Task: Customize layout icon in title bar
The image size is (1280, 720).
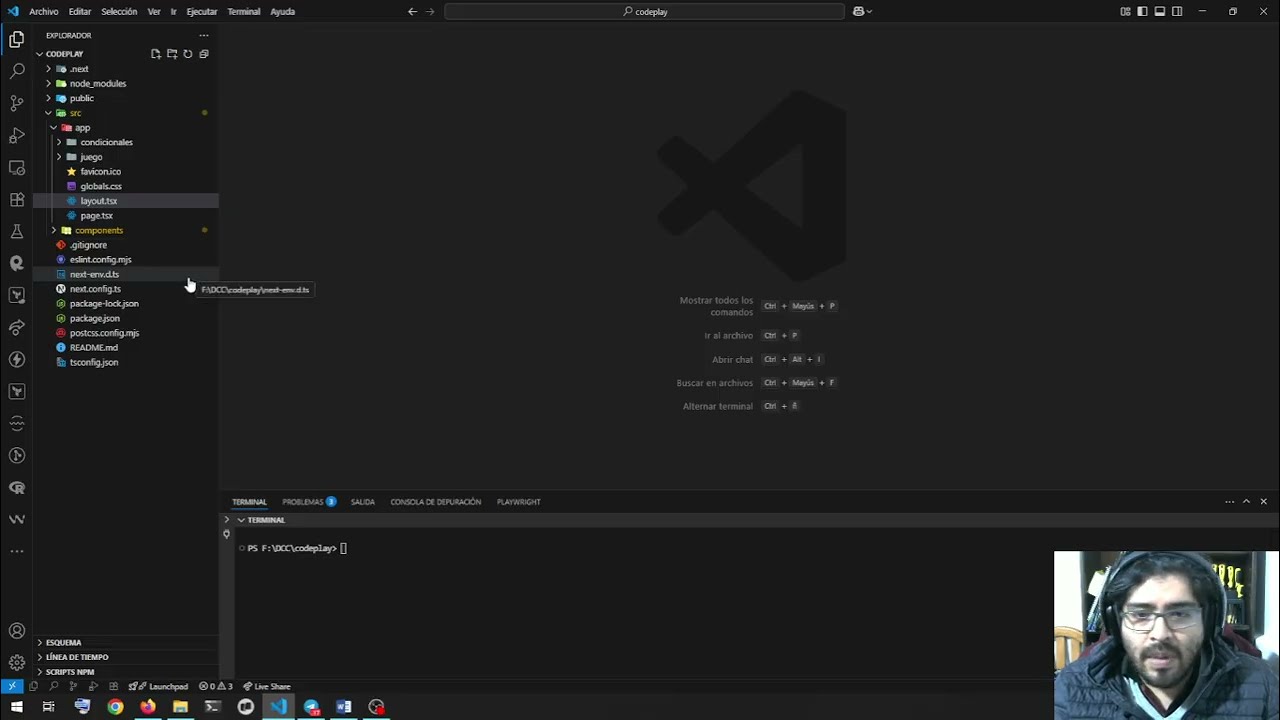Action: pos(1125,12)
